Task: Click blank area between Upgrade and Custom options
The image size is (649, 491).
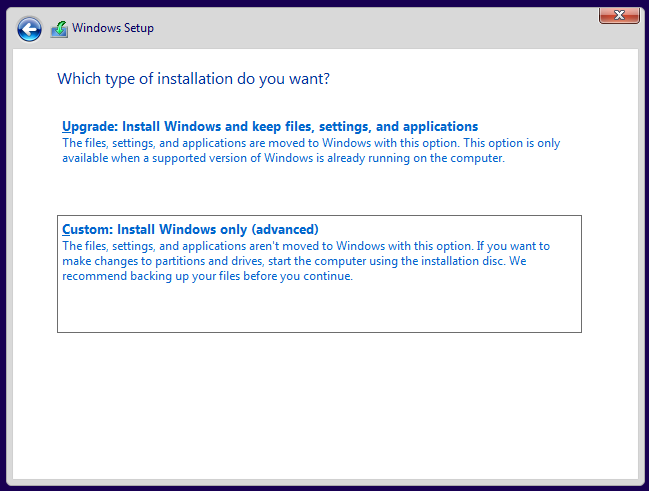Action: pos(320,192)
